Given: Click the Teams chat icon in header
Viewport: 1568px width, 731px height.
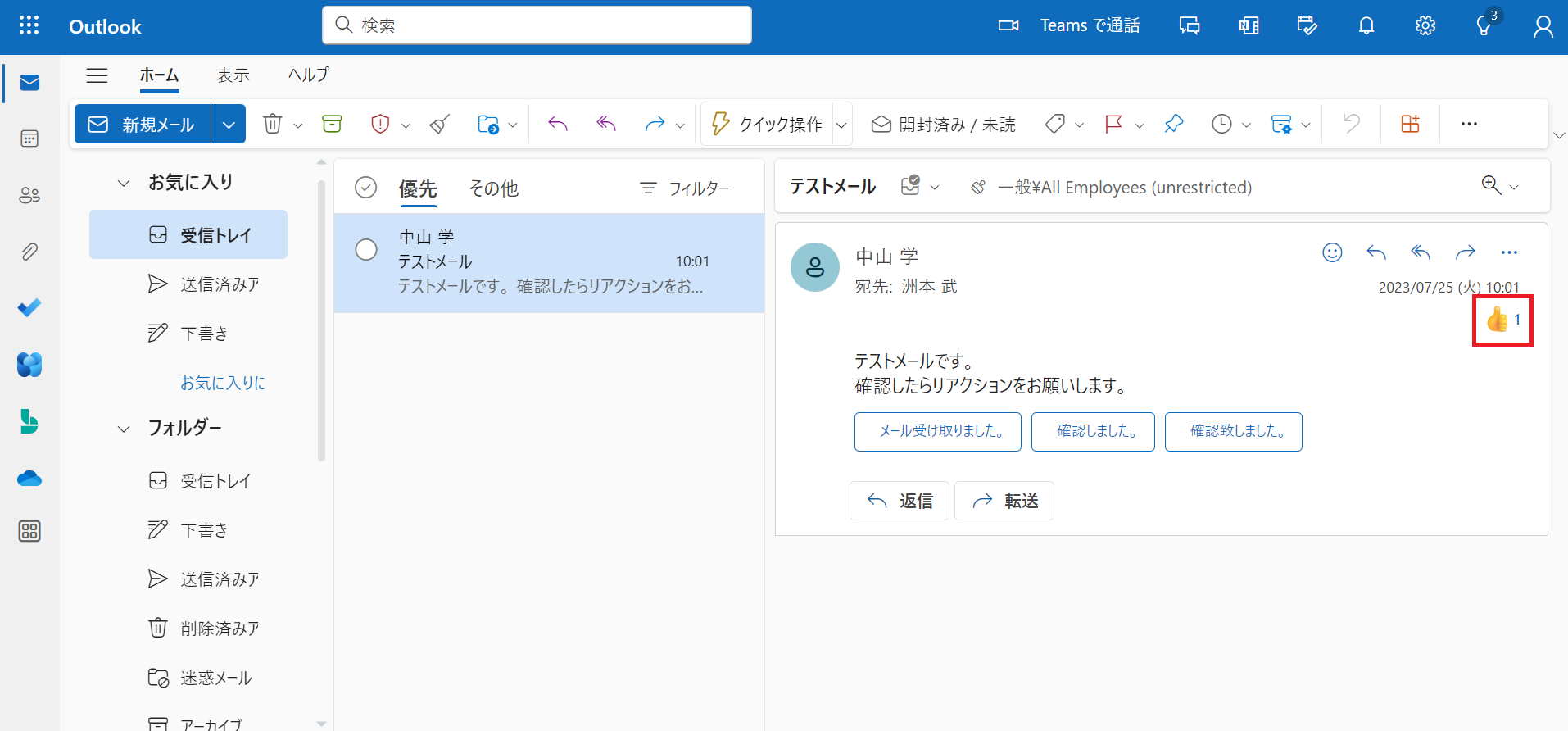Looking at the screenshot, I should pyautogui.click(x=1190, y=26).
